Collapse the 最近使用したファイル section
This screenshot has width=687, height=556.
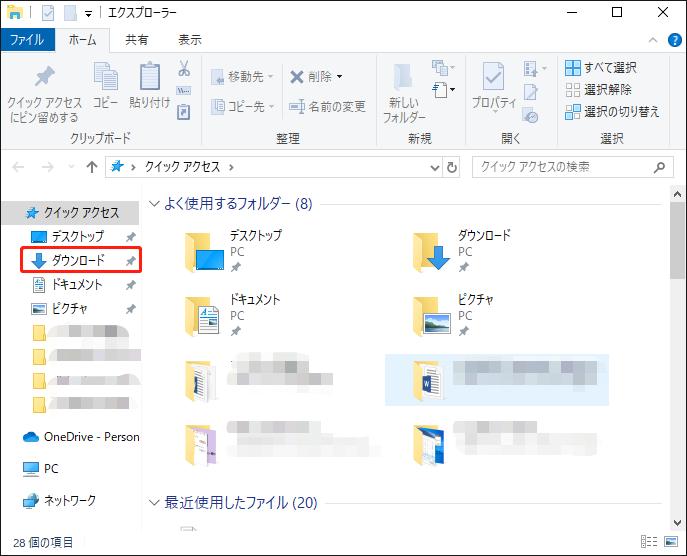(x=154, y=502)
